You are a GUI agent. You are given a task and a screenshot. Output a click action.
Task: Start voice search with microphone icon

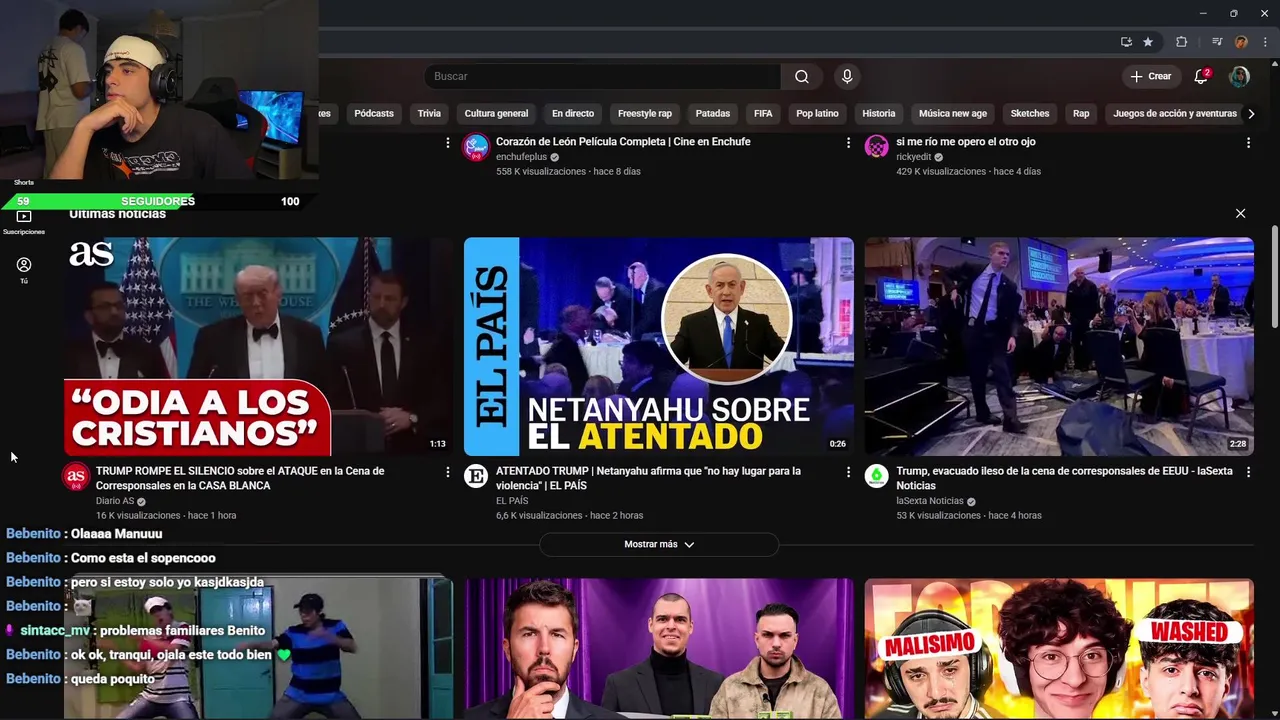pos(847,76)
